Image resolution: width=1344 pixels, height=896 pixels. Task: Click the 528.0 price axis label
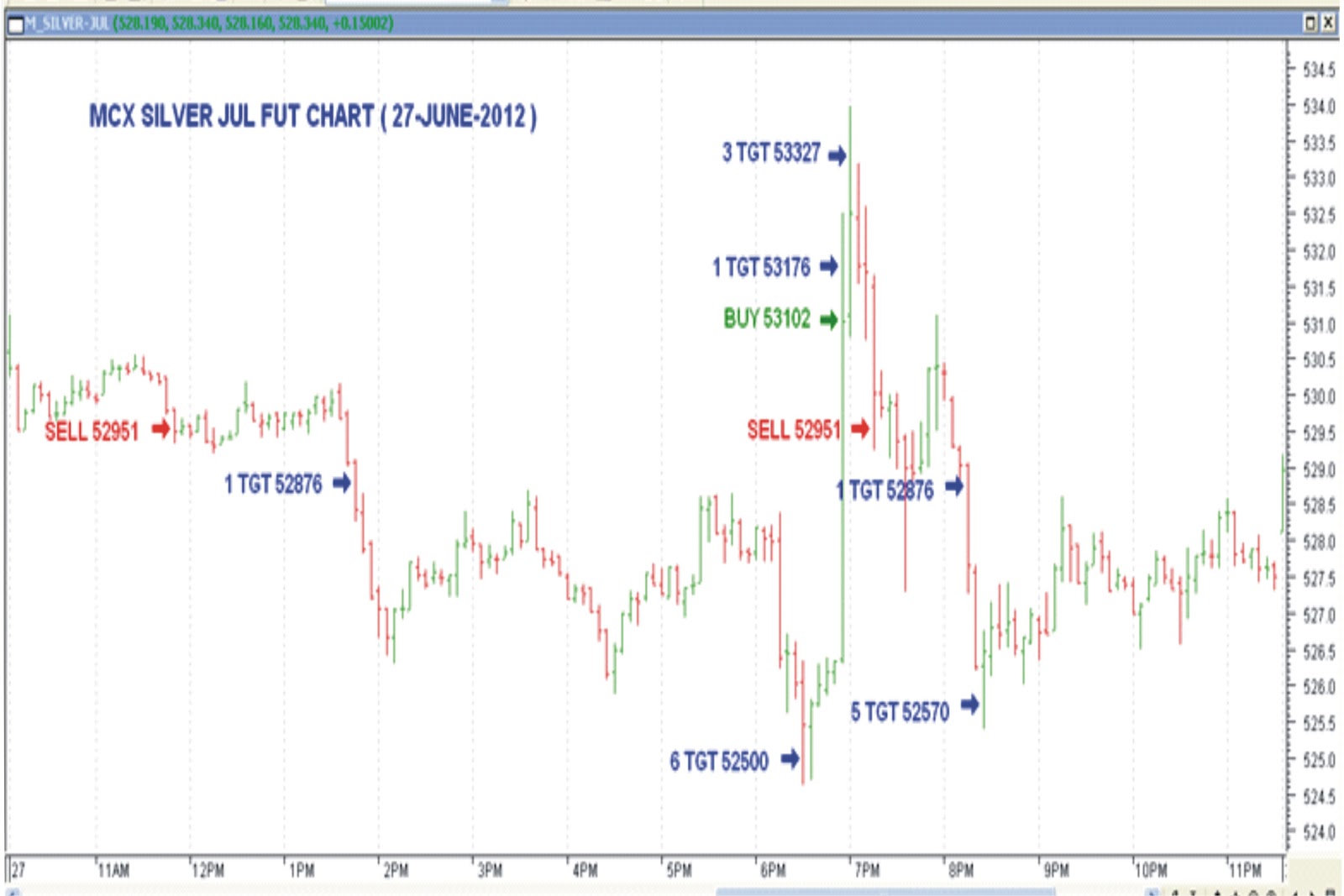coord(1319,542)
